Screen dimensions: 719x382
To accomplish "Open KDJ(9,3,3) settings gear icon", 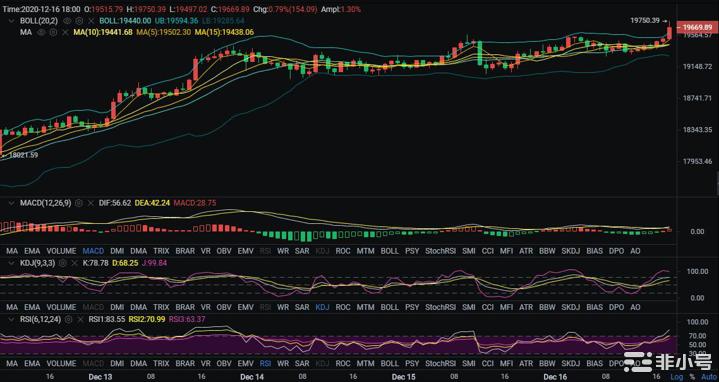I will pos(63,263).
